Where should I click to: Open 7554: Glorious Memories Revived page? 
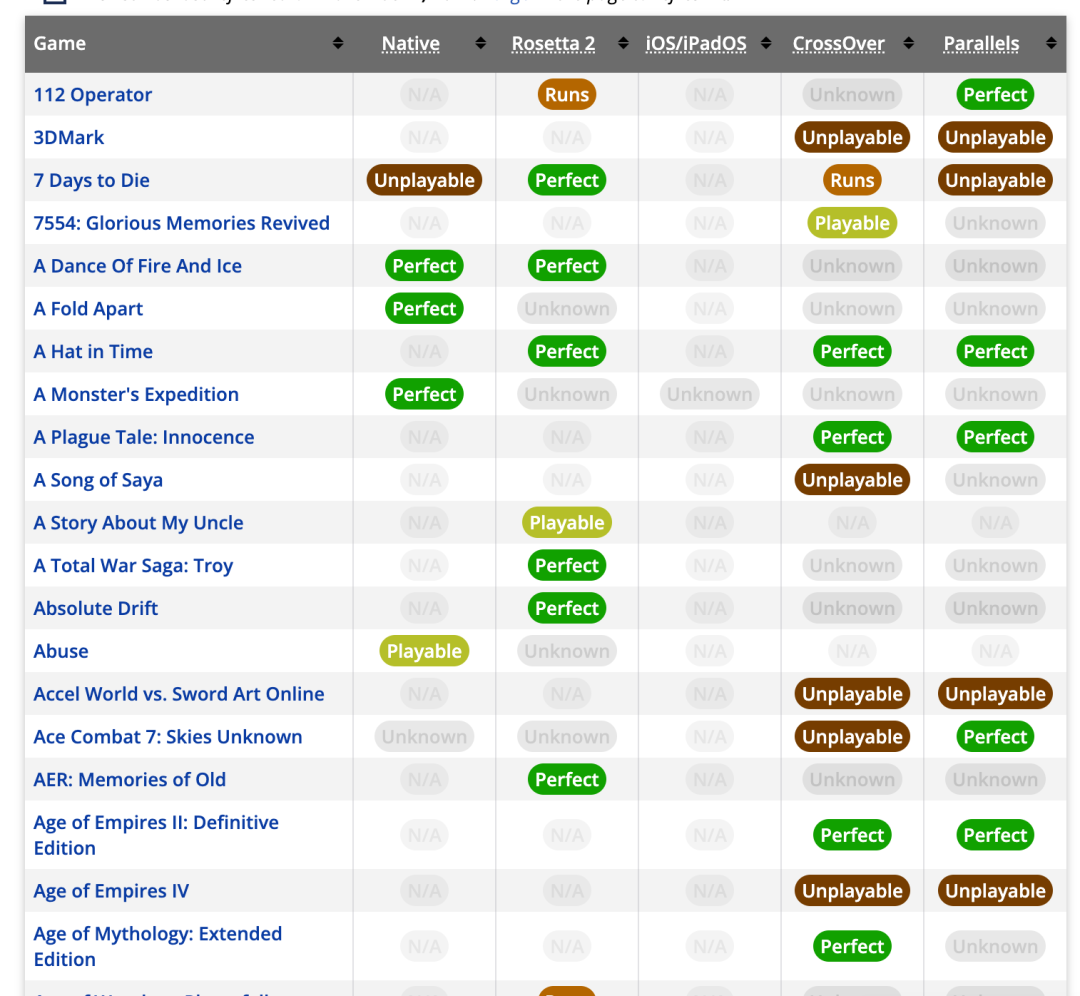(182, 223)
